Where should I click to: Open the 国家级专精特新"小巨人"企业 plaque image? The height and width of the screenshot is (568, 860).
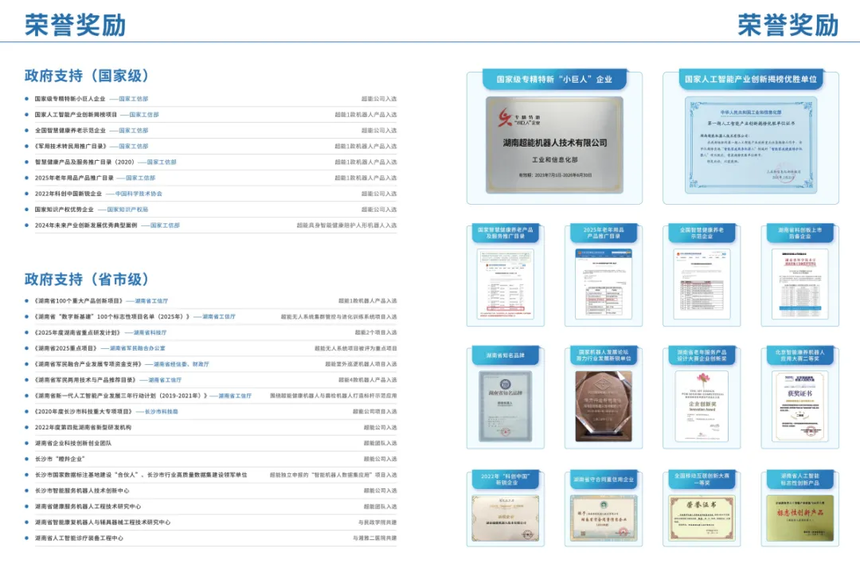[555, 145]
